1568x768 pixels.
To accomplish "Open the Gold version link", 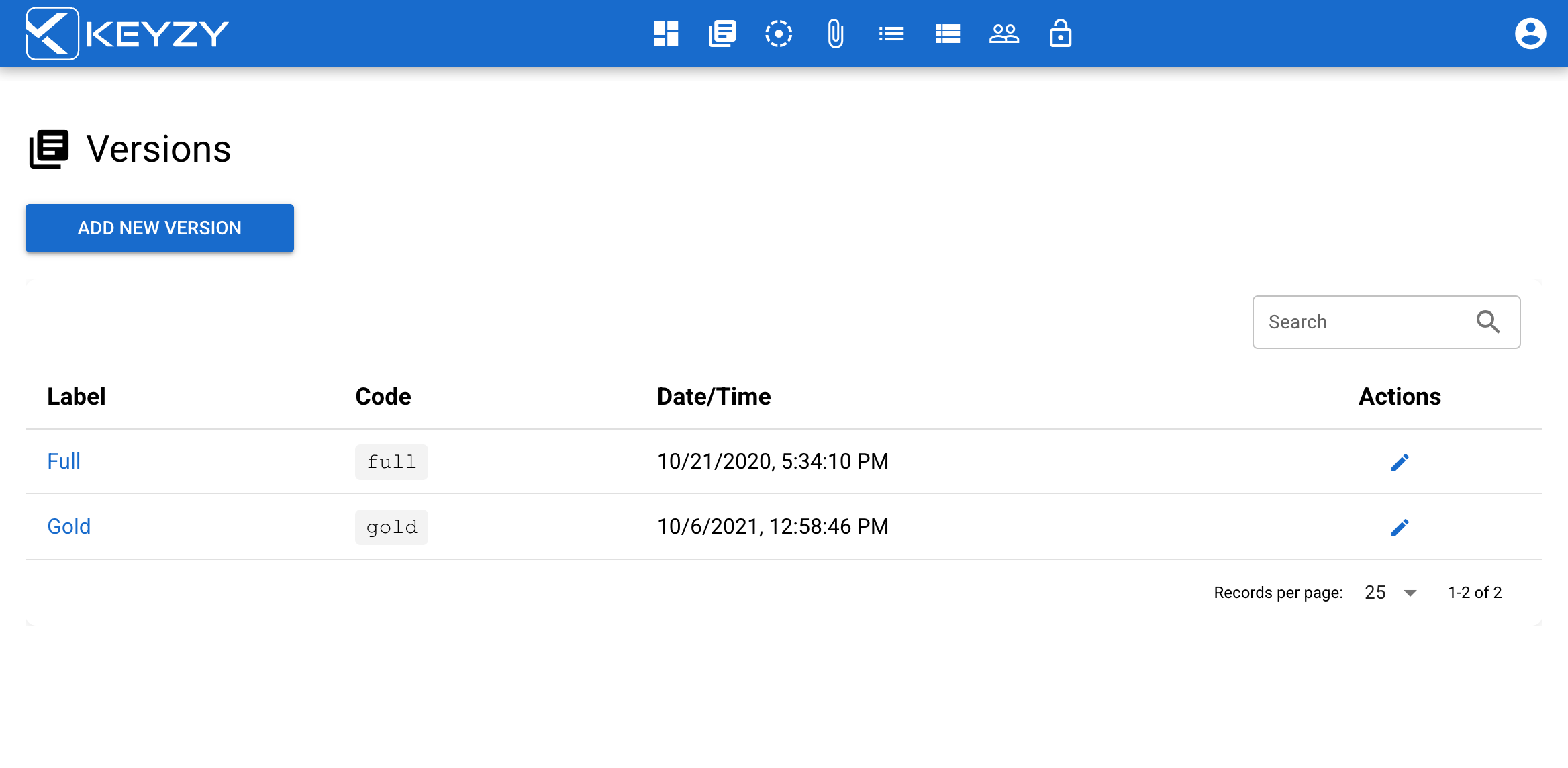I will pos(68,526).
